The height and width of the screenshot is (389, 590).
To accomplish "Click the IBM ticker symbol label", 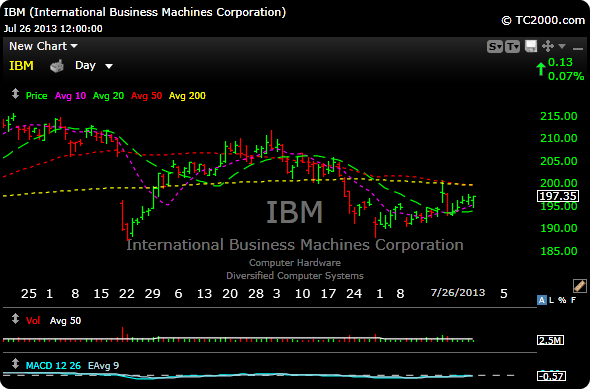I will [21, 66].
